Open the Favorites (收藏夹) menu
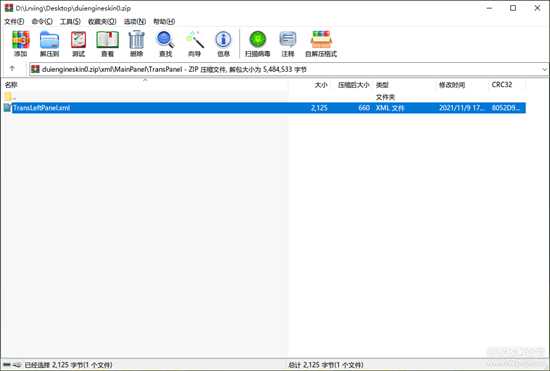This screenshot has width=550, height=371. [102, 21]
